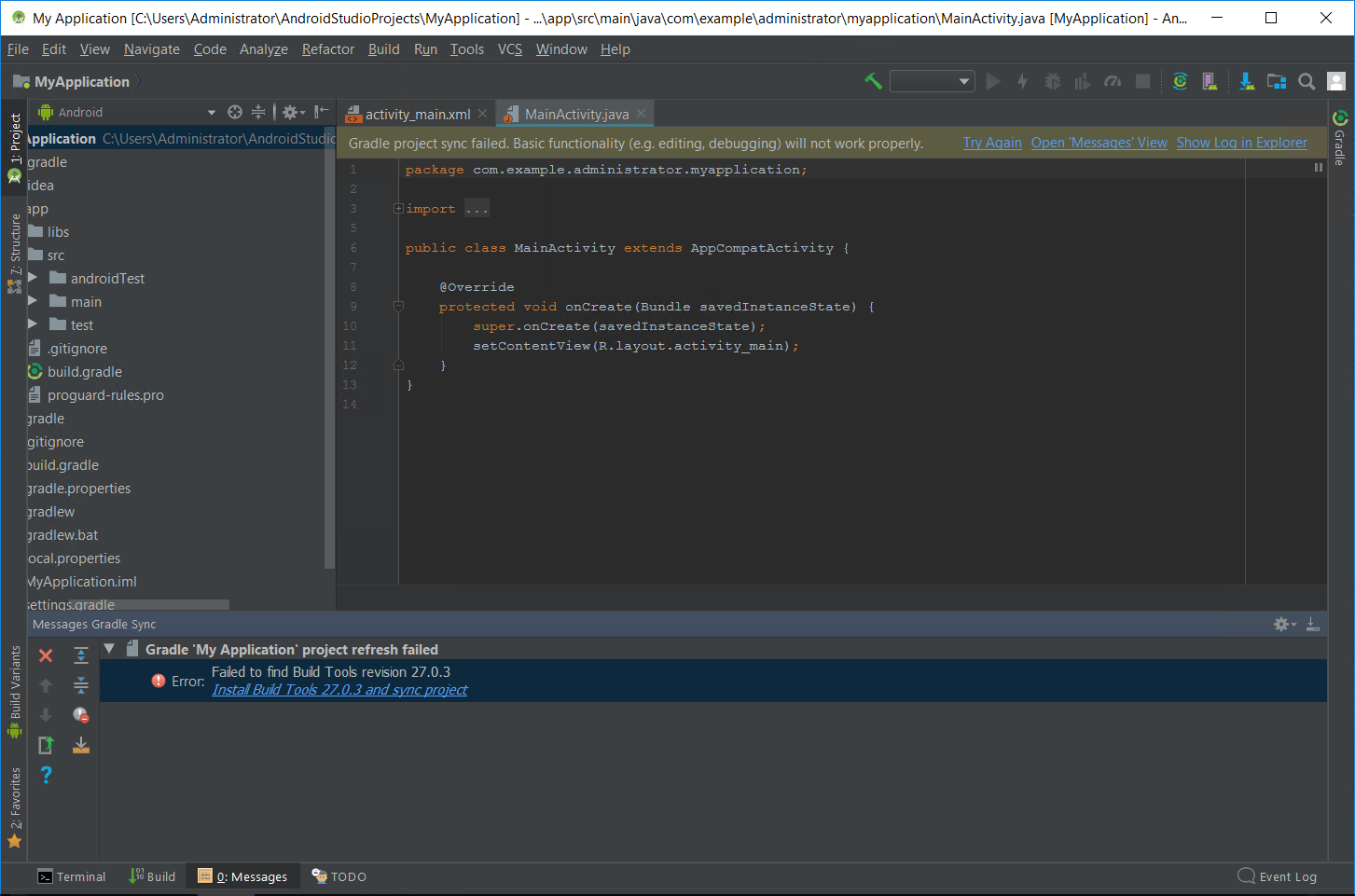Click the Search Everywhere magnifier icon

point(1307,81)
